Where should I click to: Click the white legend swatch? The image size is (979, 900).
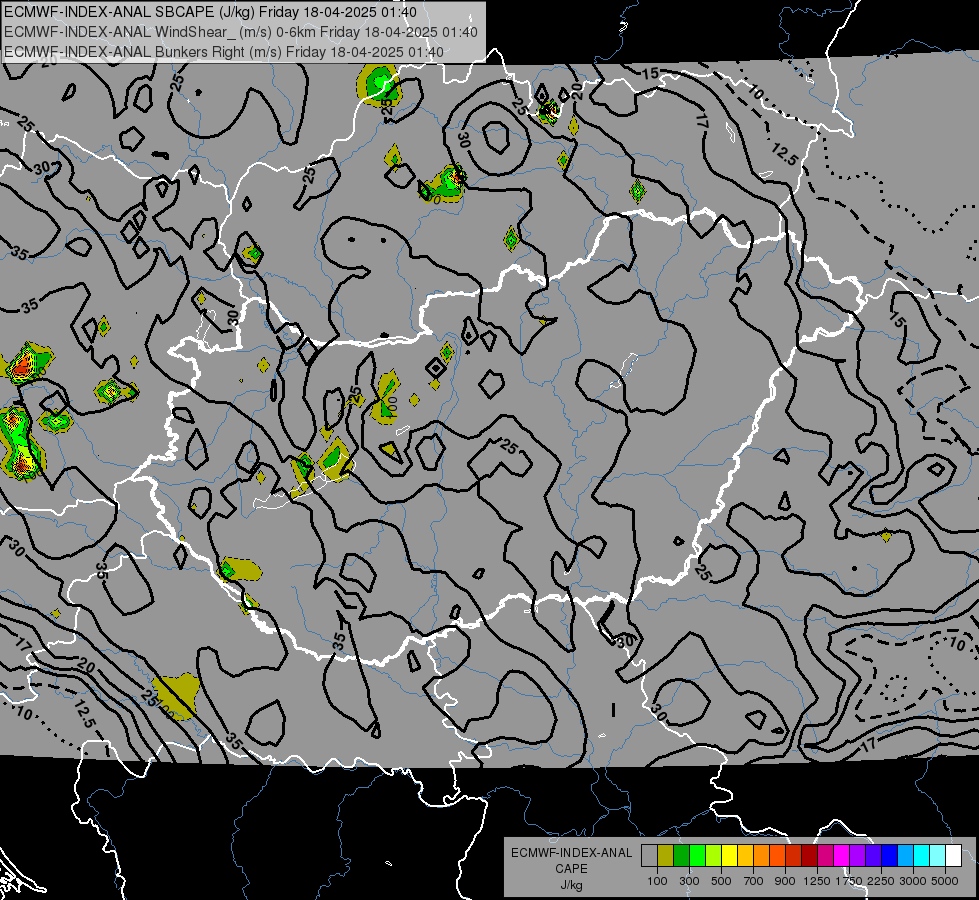pyautogui.click(x=953, y=856)
